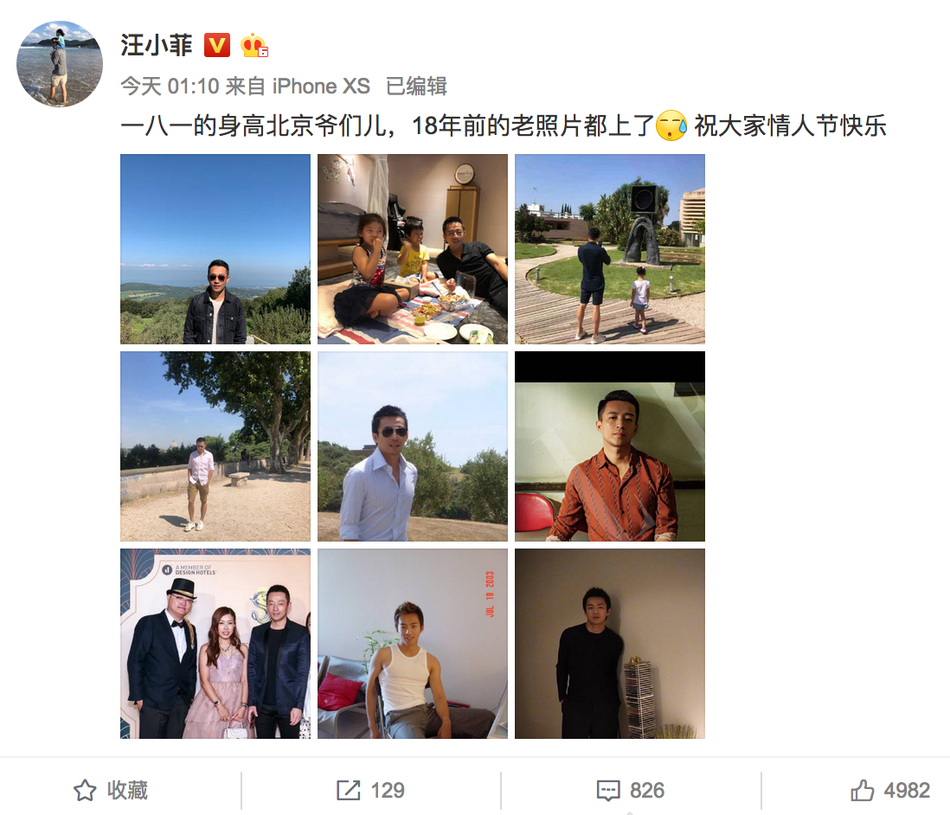Click the 4982 likes count
The width and height of the screenshot is (950, 815).
(x=906, y=790)
